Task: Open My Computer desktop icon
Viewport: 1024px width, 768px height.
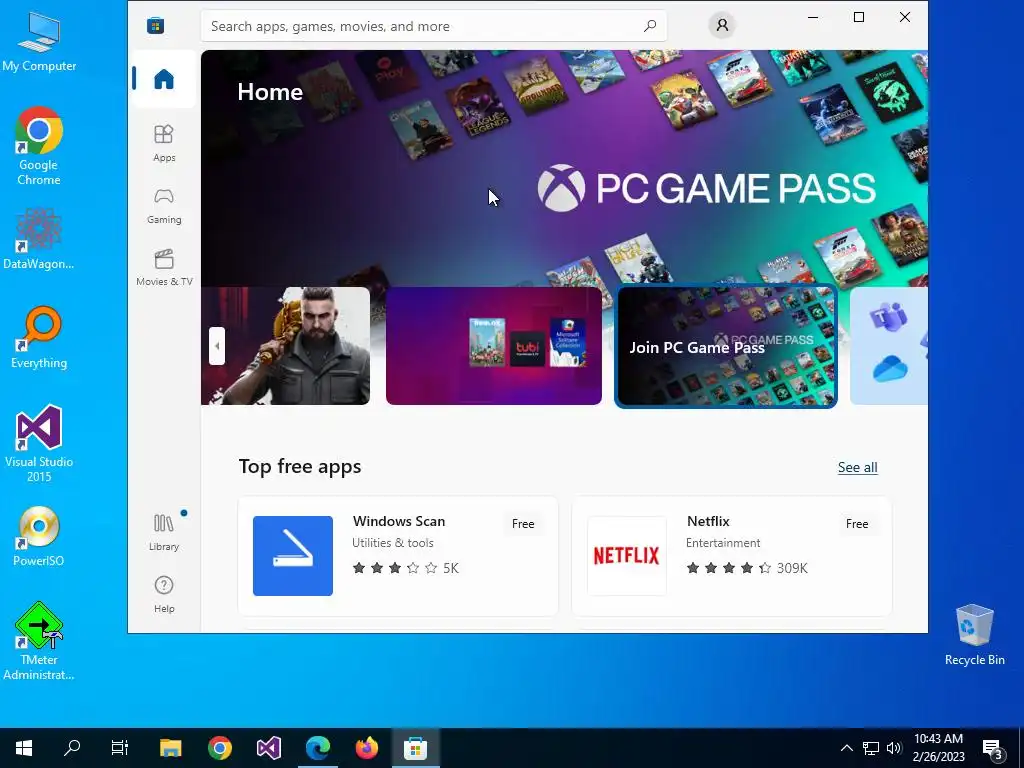Action: (x=39, y=41)
